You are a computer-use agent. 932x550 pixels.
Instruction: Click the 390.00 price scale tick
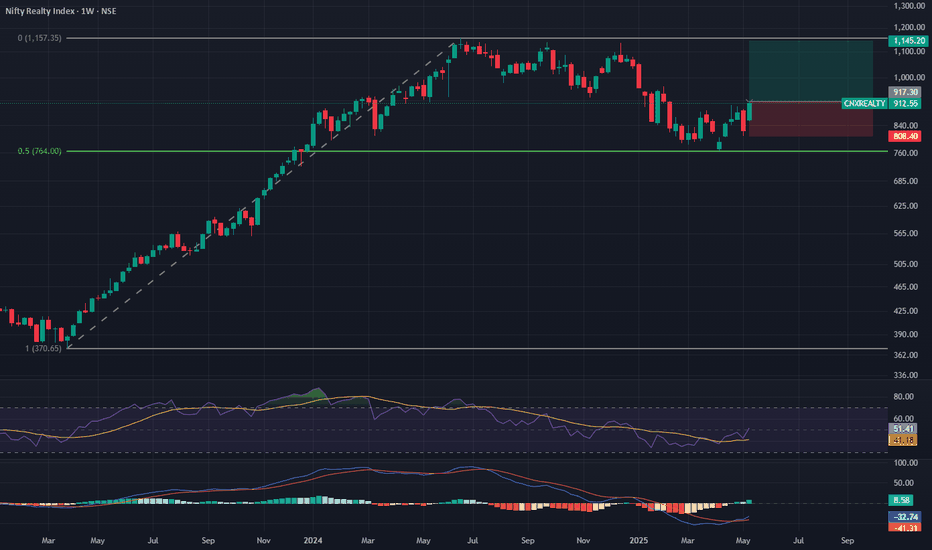[906, 334]
